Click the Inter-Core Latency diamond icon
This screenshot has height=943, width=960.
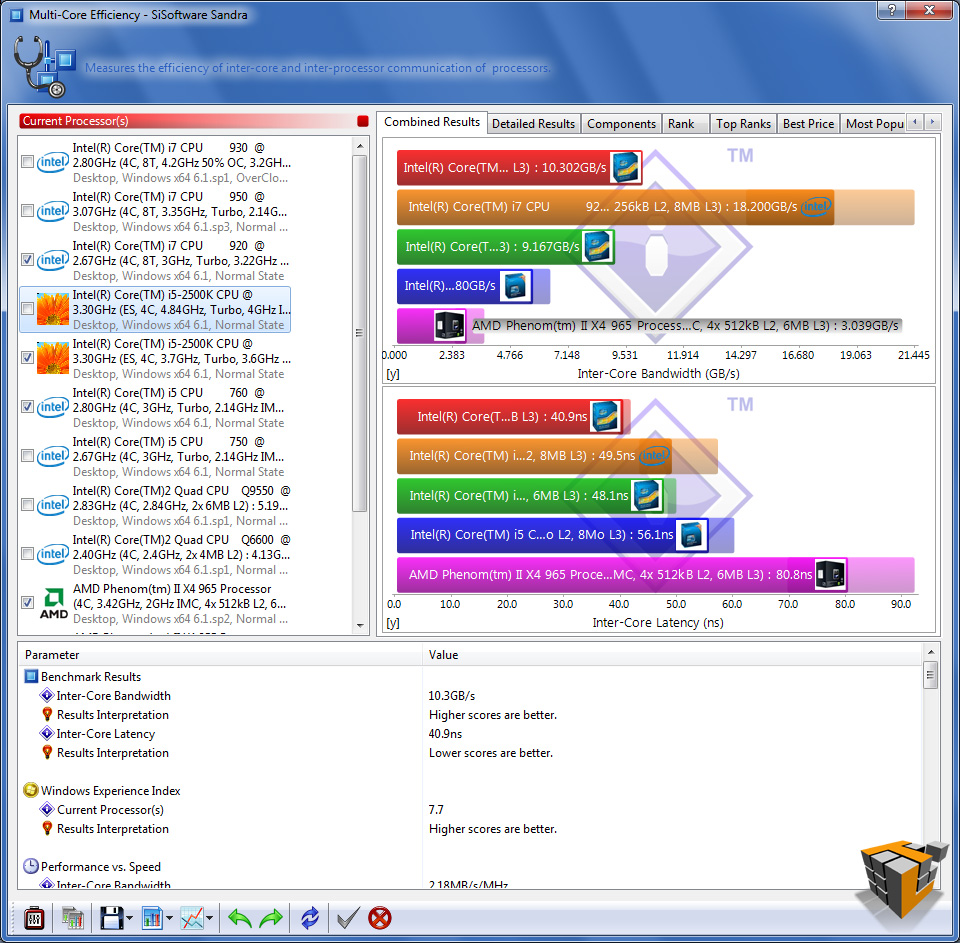click(x=47, y=734)
